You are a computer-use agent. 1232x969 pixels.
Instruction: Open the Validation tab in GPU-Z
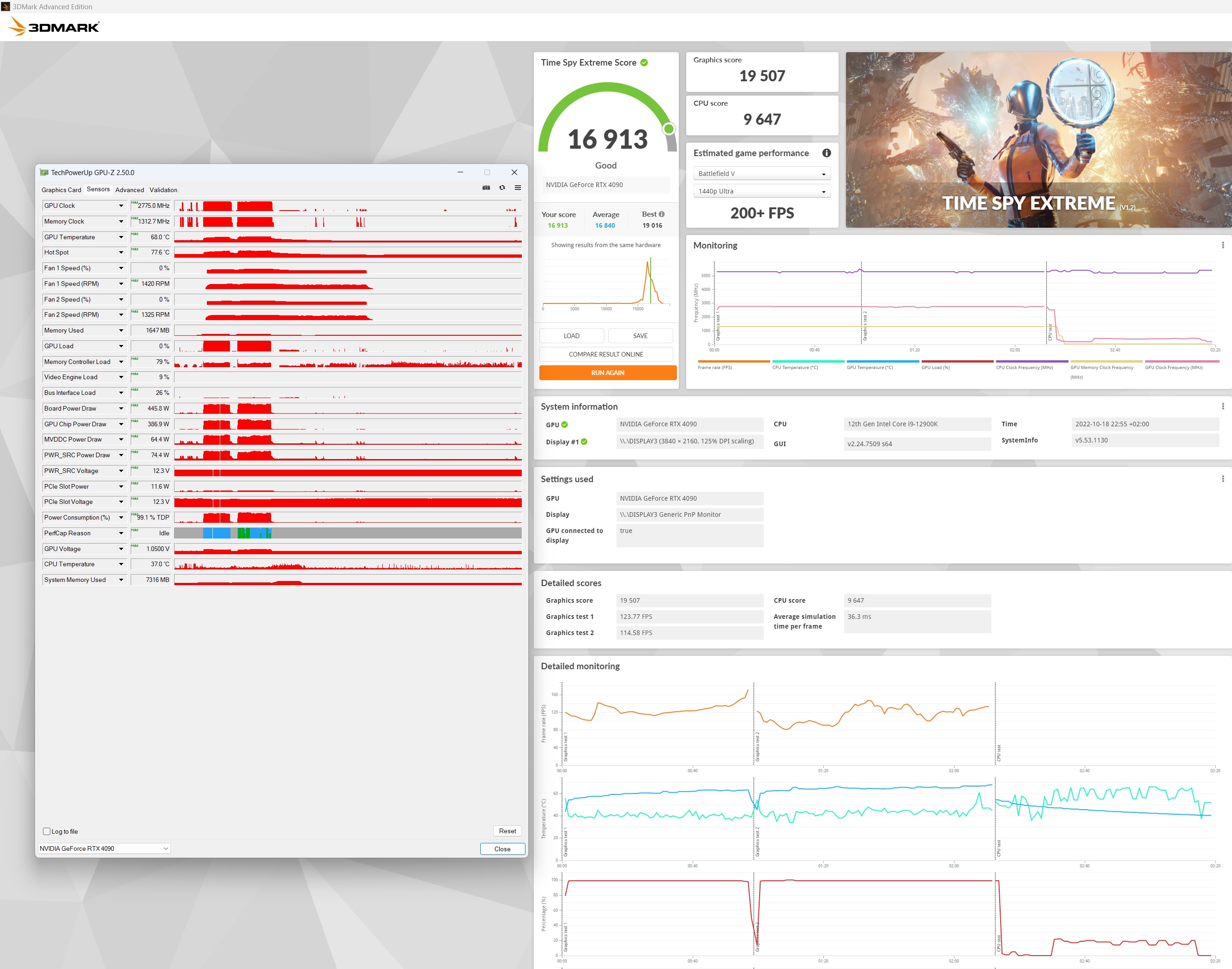(x=163, y=190)
